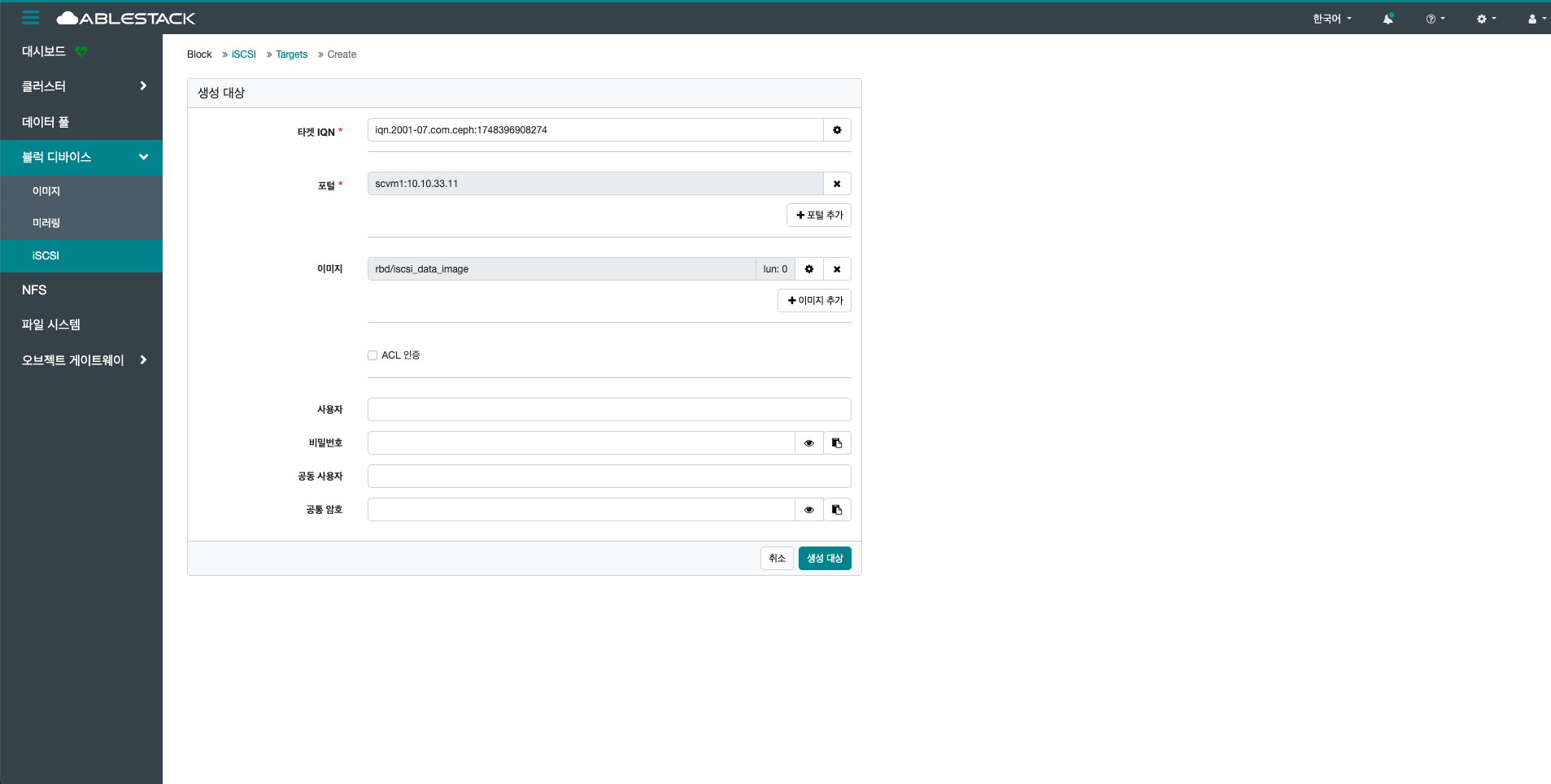
Task: Click the ABLESTACK cloud logo
Action: (126, 18)
